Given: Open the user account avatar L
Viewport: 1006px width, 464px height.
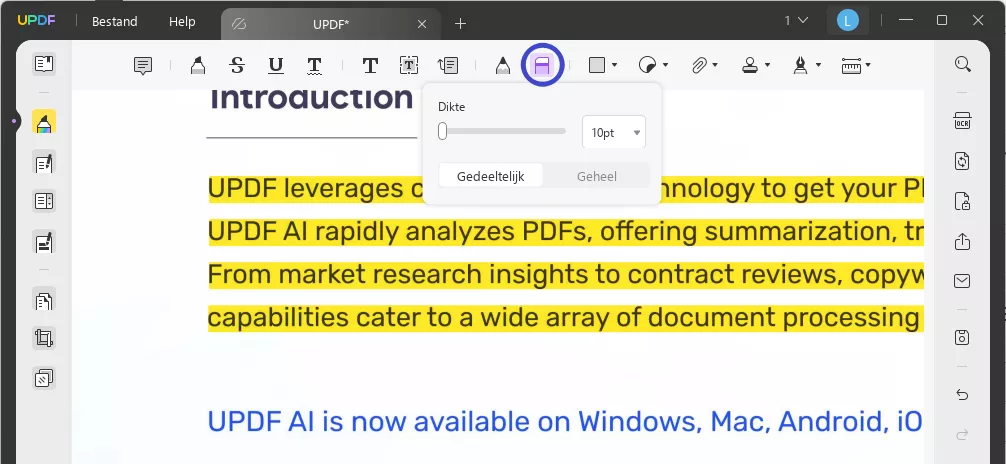Looking at the screenshot, I should click(848, 21).
